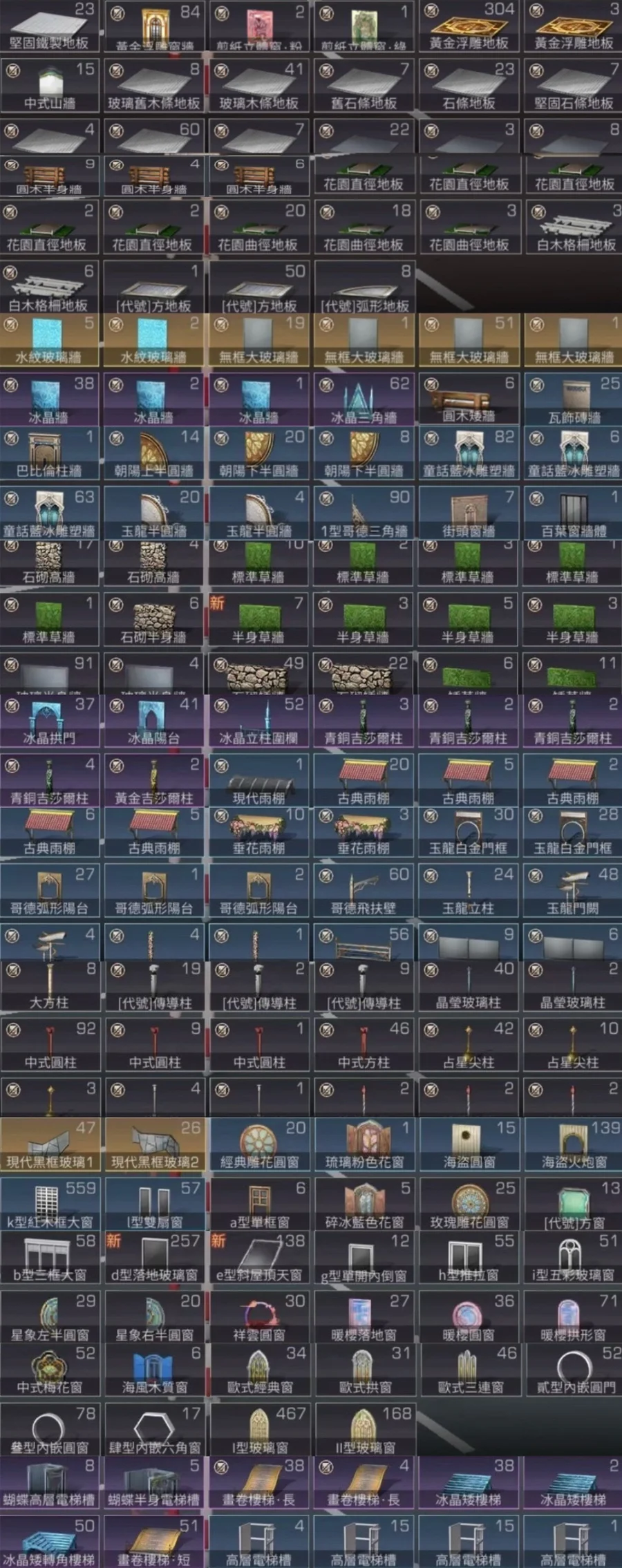The width and height of the screenshot is (622, 1568).
Task: Select the 冰晶拱門 arch item
Action: click(x=50, y=721)
